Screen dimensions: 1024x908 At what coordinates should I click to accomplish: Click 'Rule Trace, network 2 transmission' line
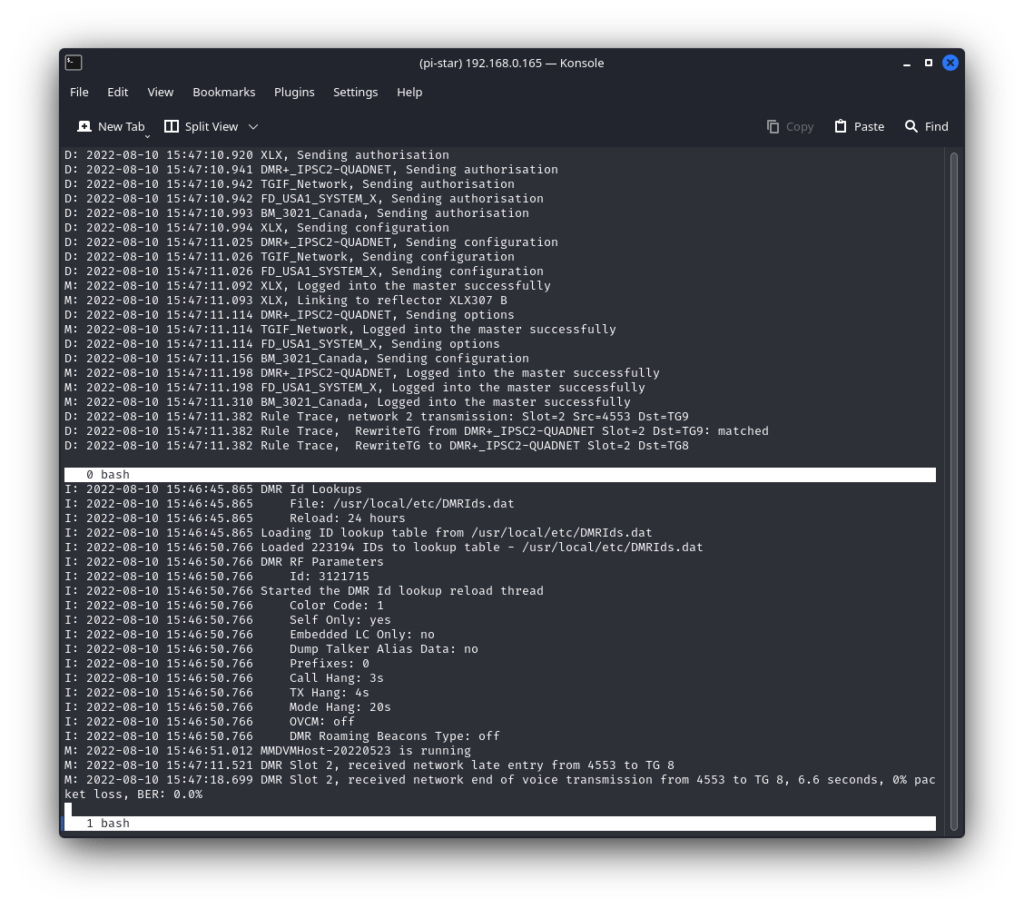point(376,417)
